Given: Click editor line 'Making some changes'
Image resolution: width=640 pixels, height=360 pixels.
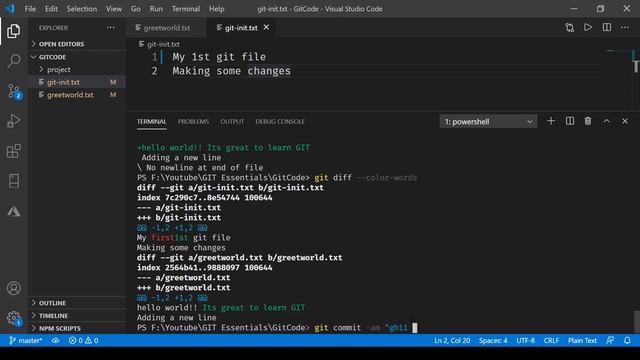Looking at the screenshot, I should click(x=231, y=71).
